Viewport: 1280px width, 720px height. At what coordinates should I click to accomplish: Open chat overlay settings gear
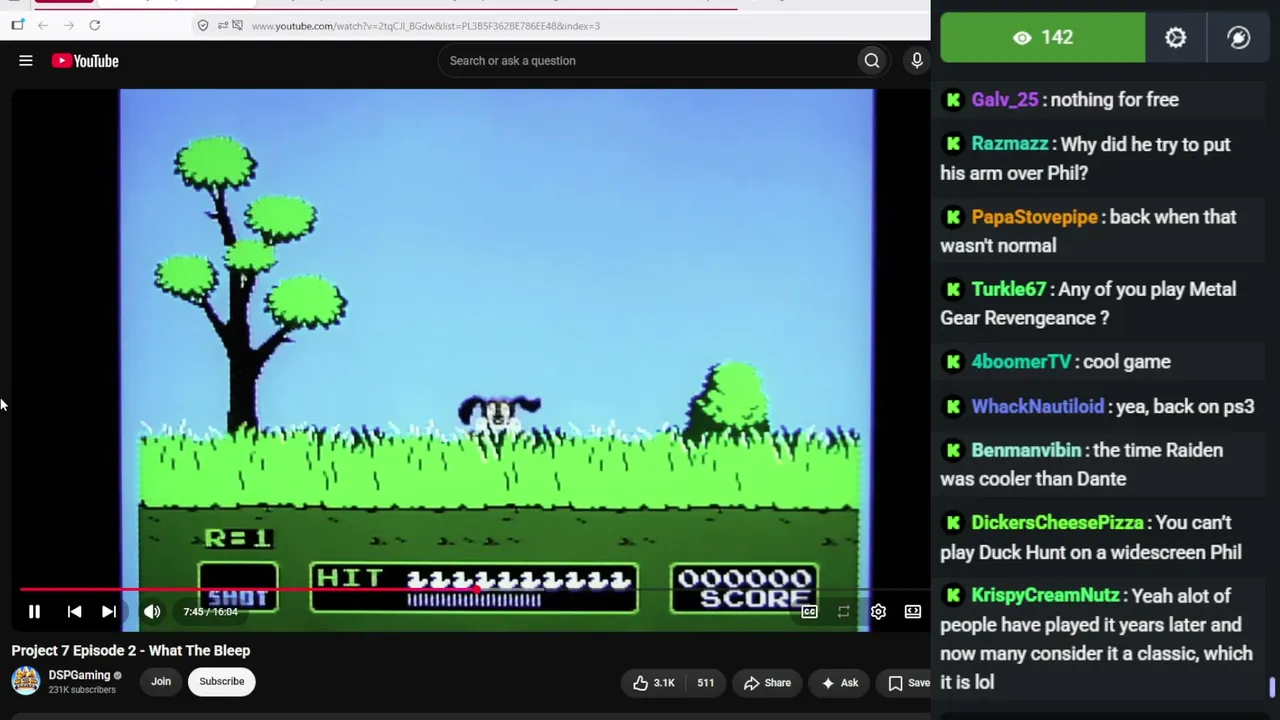1176,38
